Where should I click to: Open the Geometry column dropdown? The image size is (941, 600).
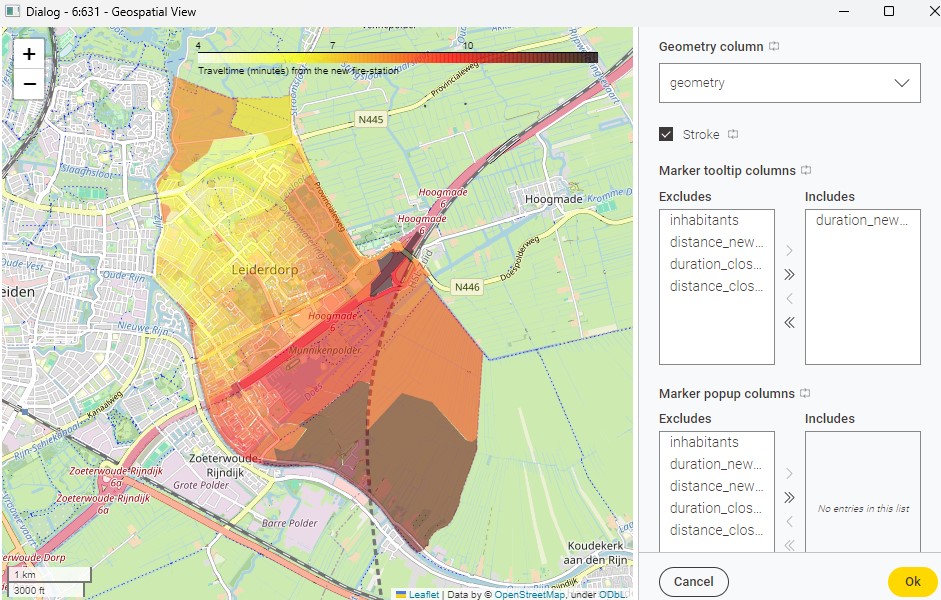click(789, 83)
